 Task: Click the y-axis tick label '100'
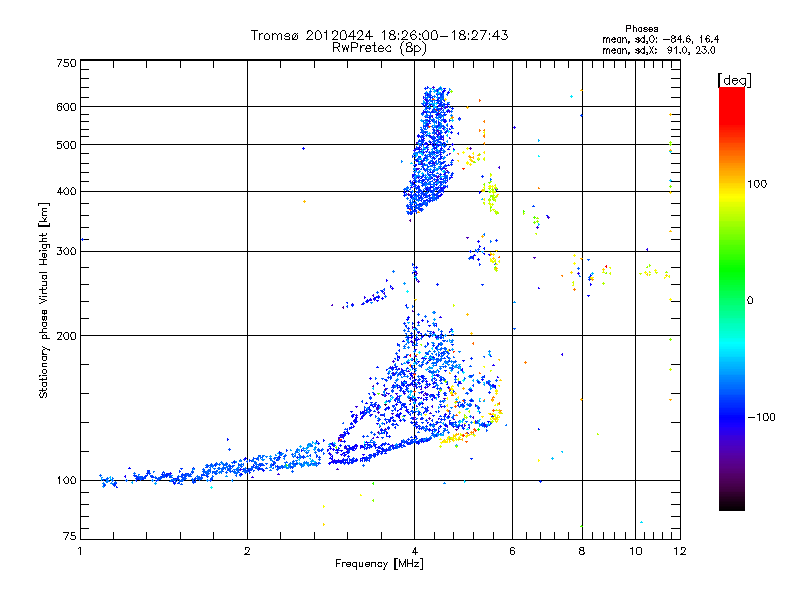(66, 481)
